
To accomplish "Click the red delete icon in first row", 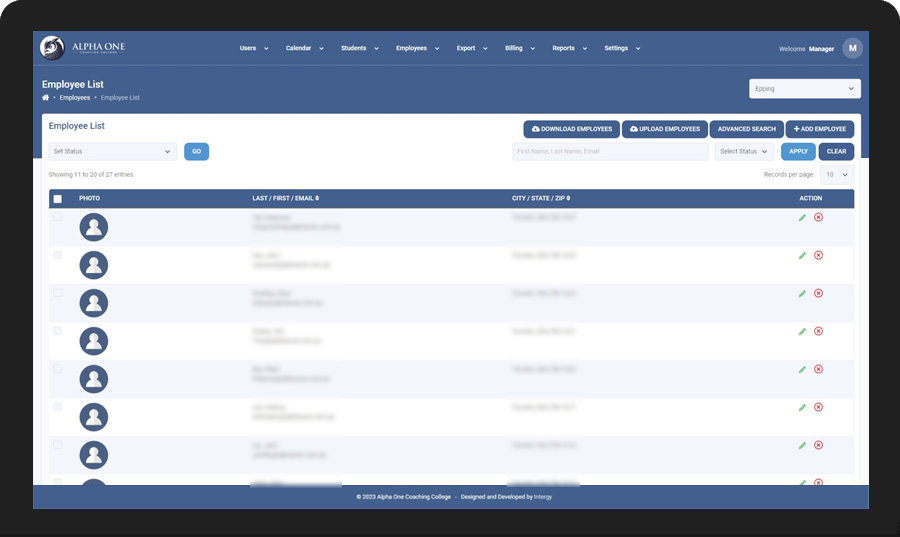I will click(x=818, y=217).
